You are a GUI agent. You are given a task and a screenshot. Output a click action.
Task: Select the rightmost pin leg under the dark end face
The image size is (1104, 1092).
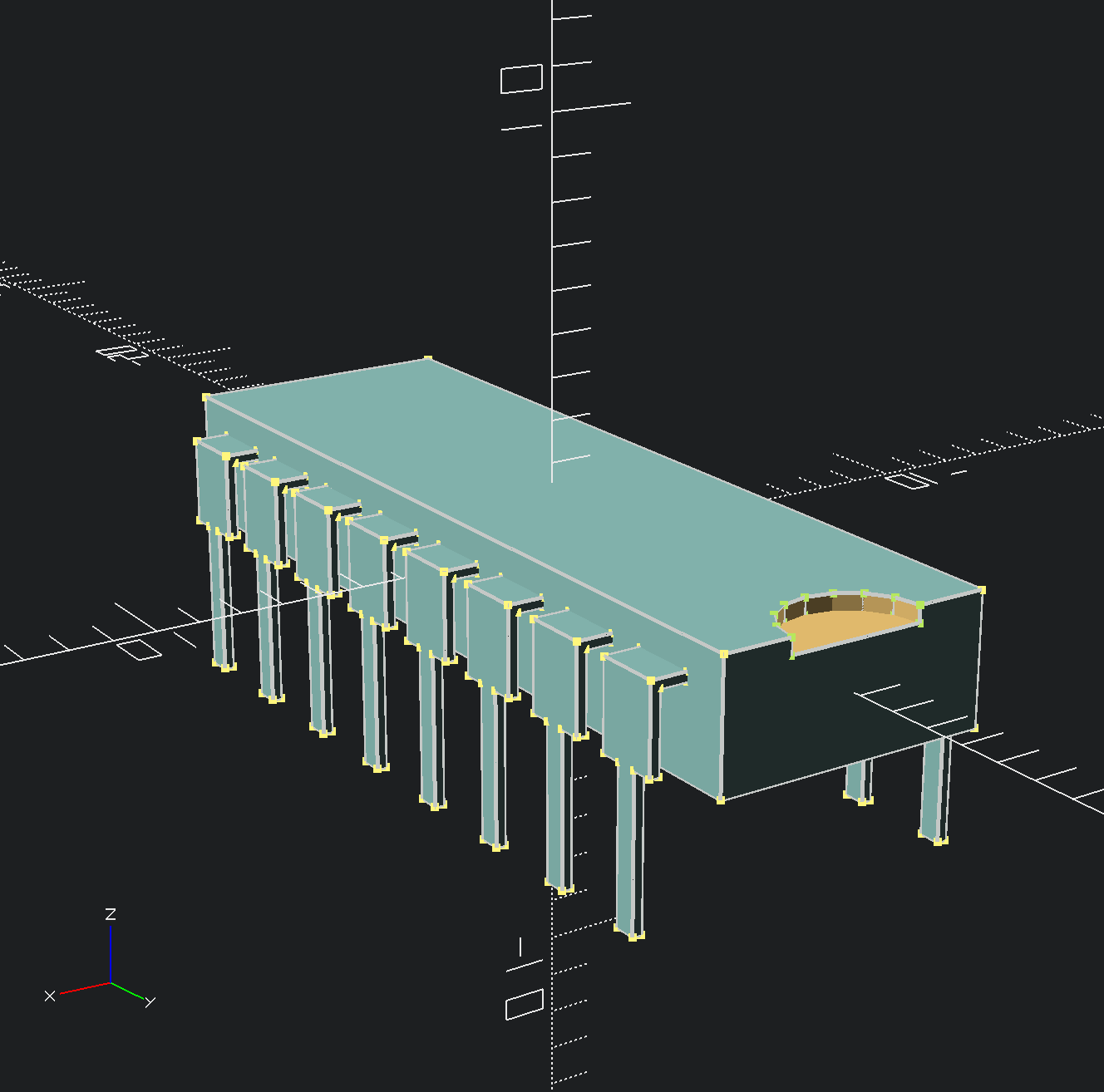(934, 789)
